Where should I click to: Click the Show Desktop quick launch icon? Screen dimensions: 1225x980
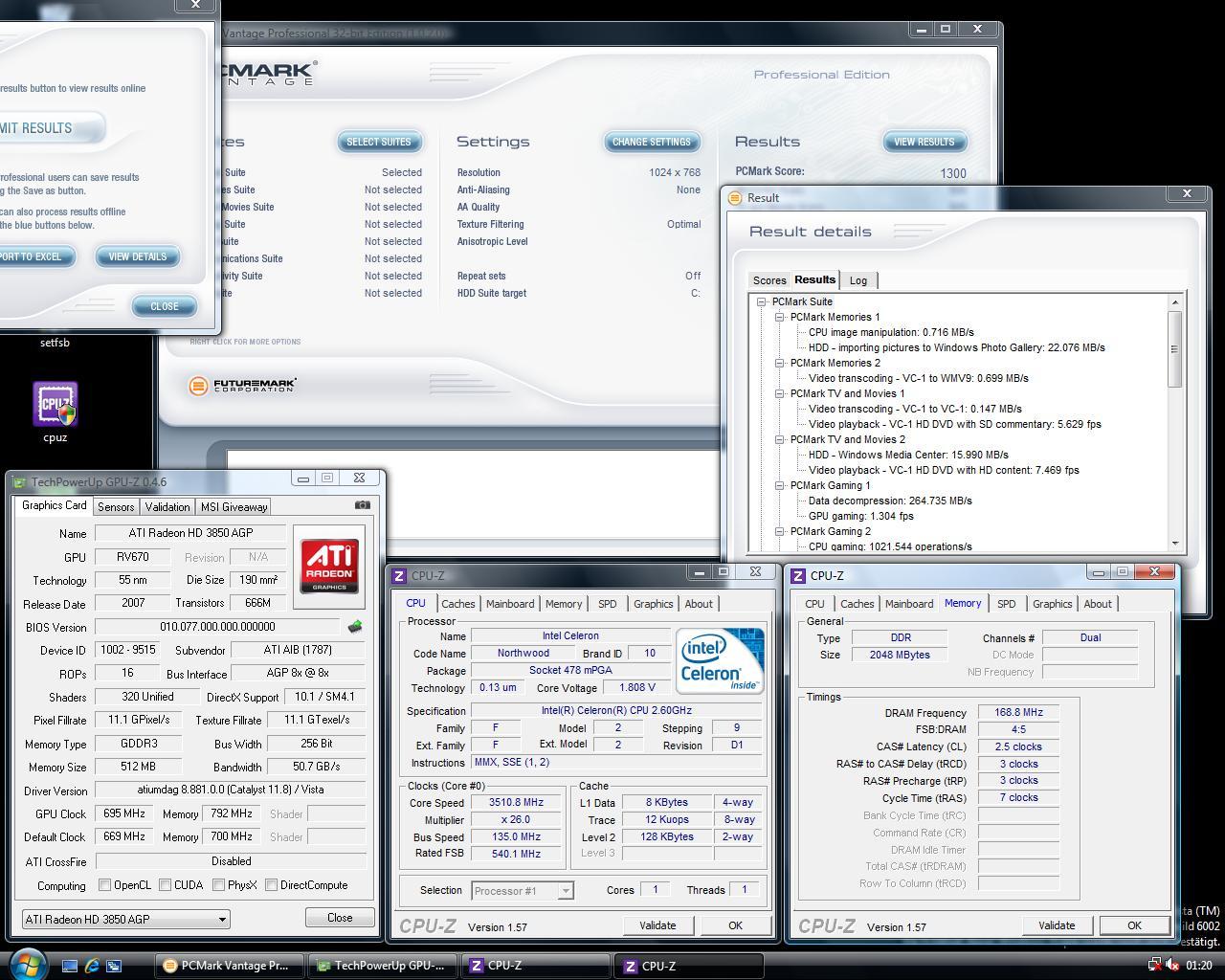click(70, 966)
